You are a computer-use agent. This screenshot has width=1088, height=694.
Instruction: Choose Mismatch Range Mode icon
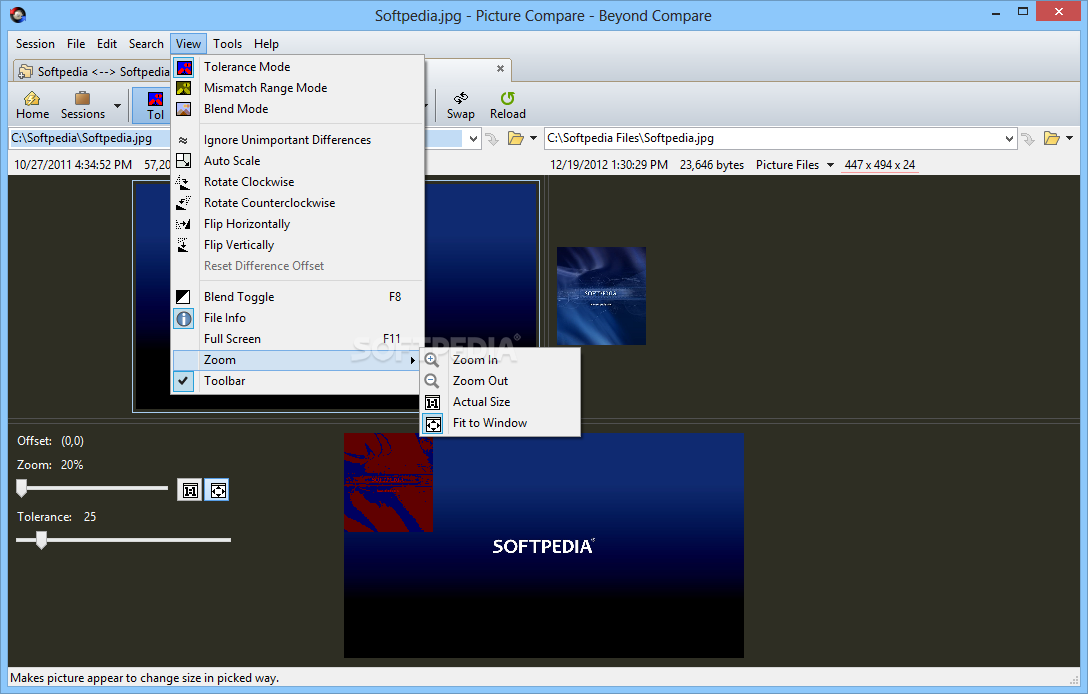click(x=184, y=88)
